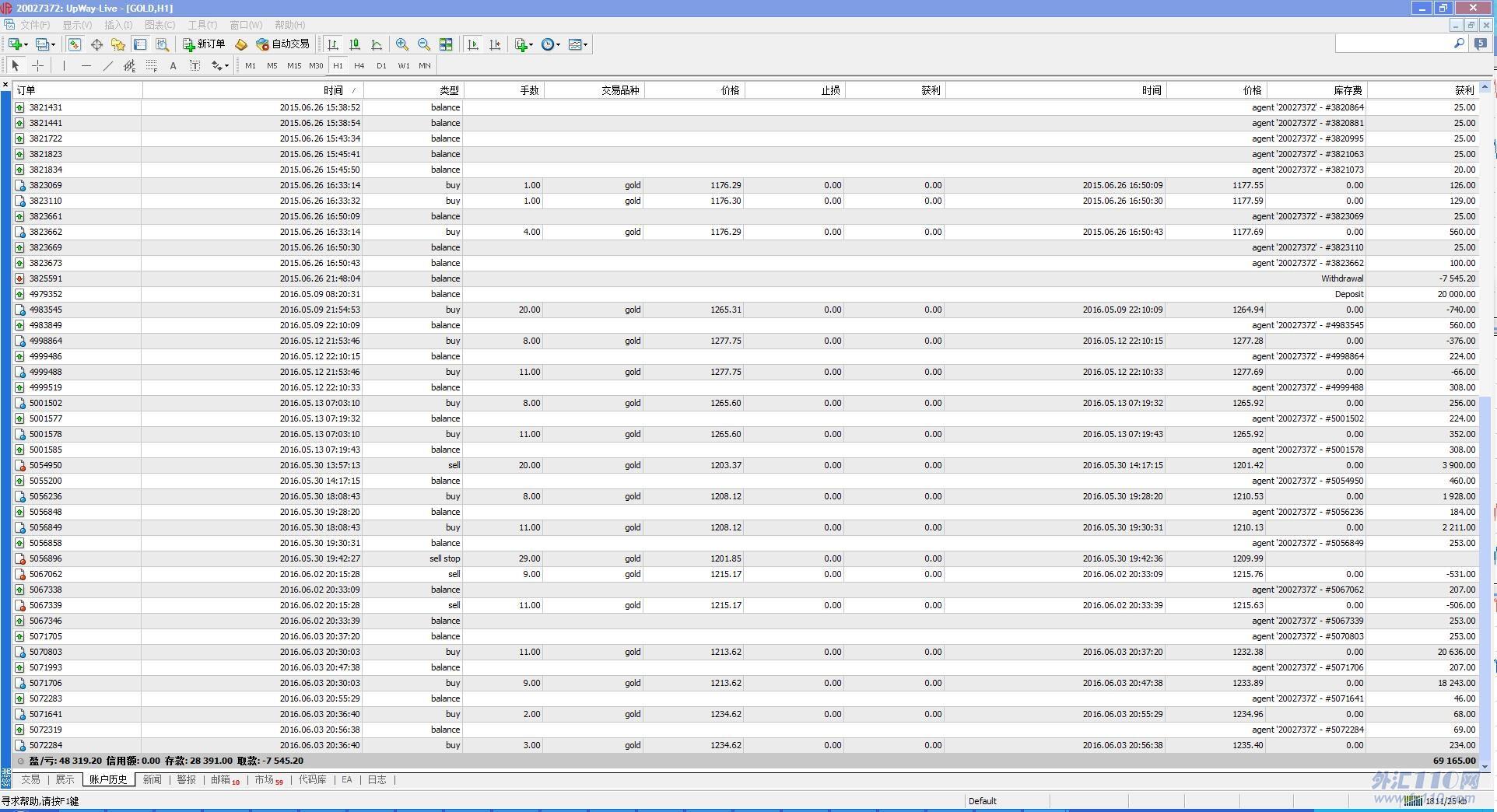The image size is (1497, 812).
Task: Pick the vertical line drawing tool
Action: [65, 65]
